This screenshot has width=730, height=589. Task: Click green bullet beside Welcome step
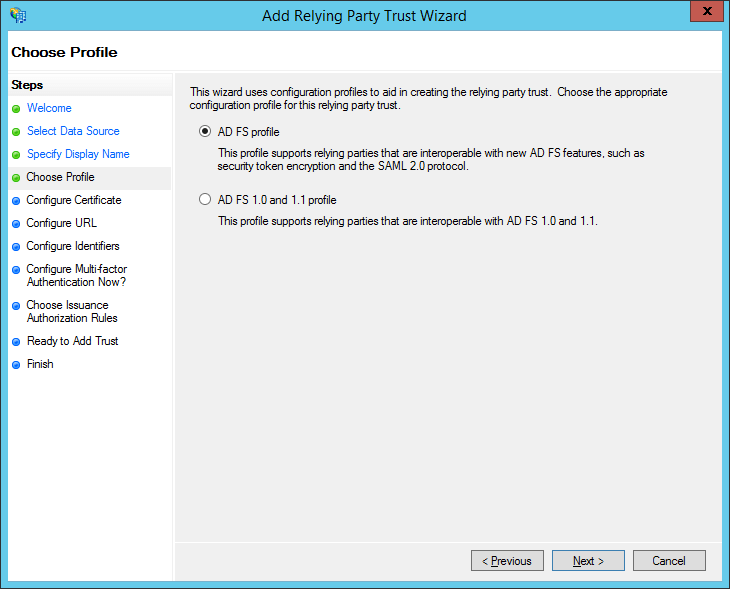tap(16, 109)
